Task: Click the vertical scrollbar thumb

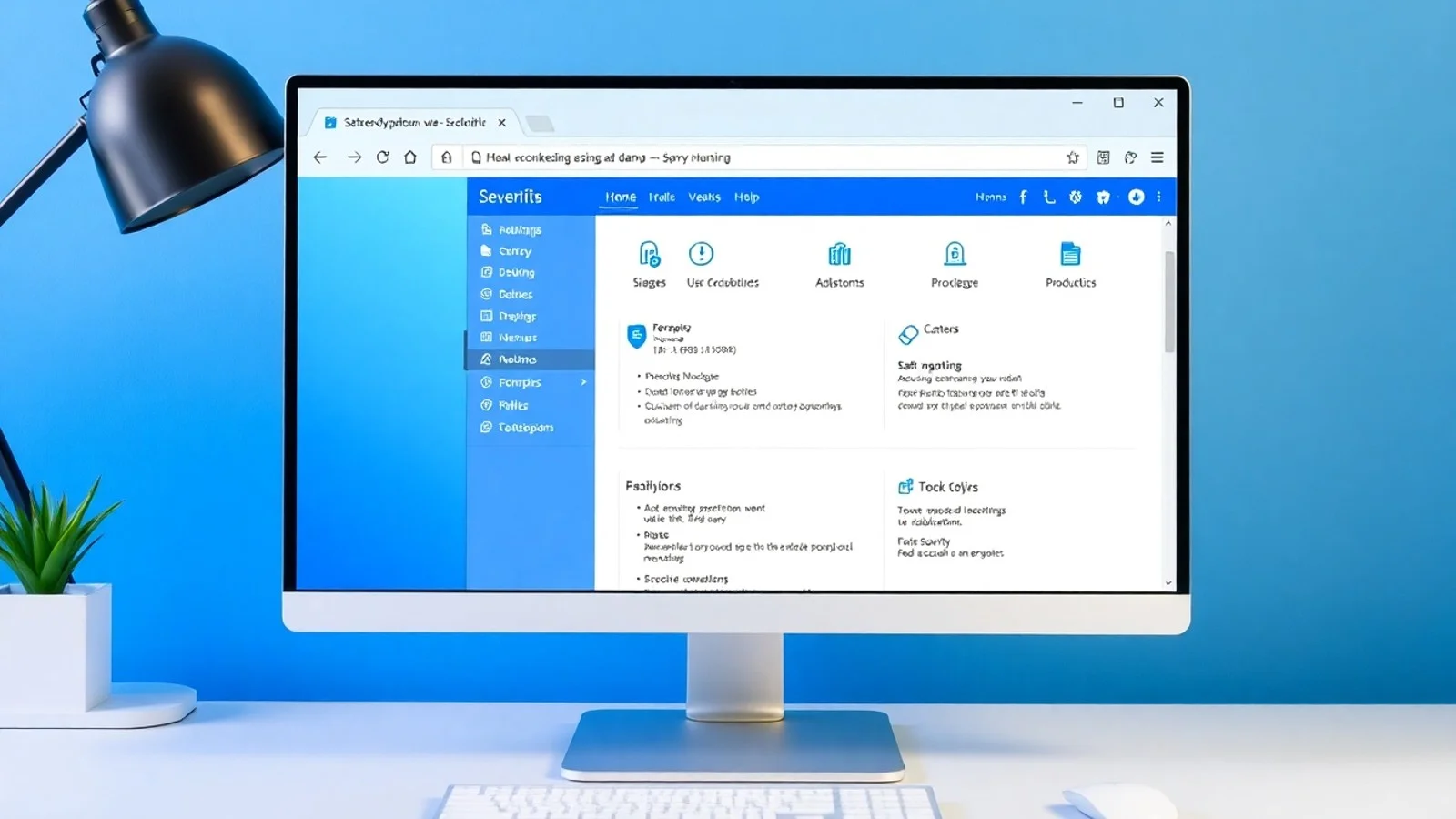Action: pos(1169,301)
